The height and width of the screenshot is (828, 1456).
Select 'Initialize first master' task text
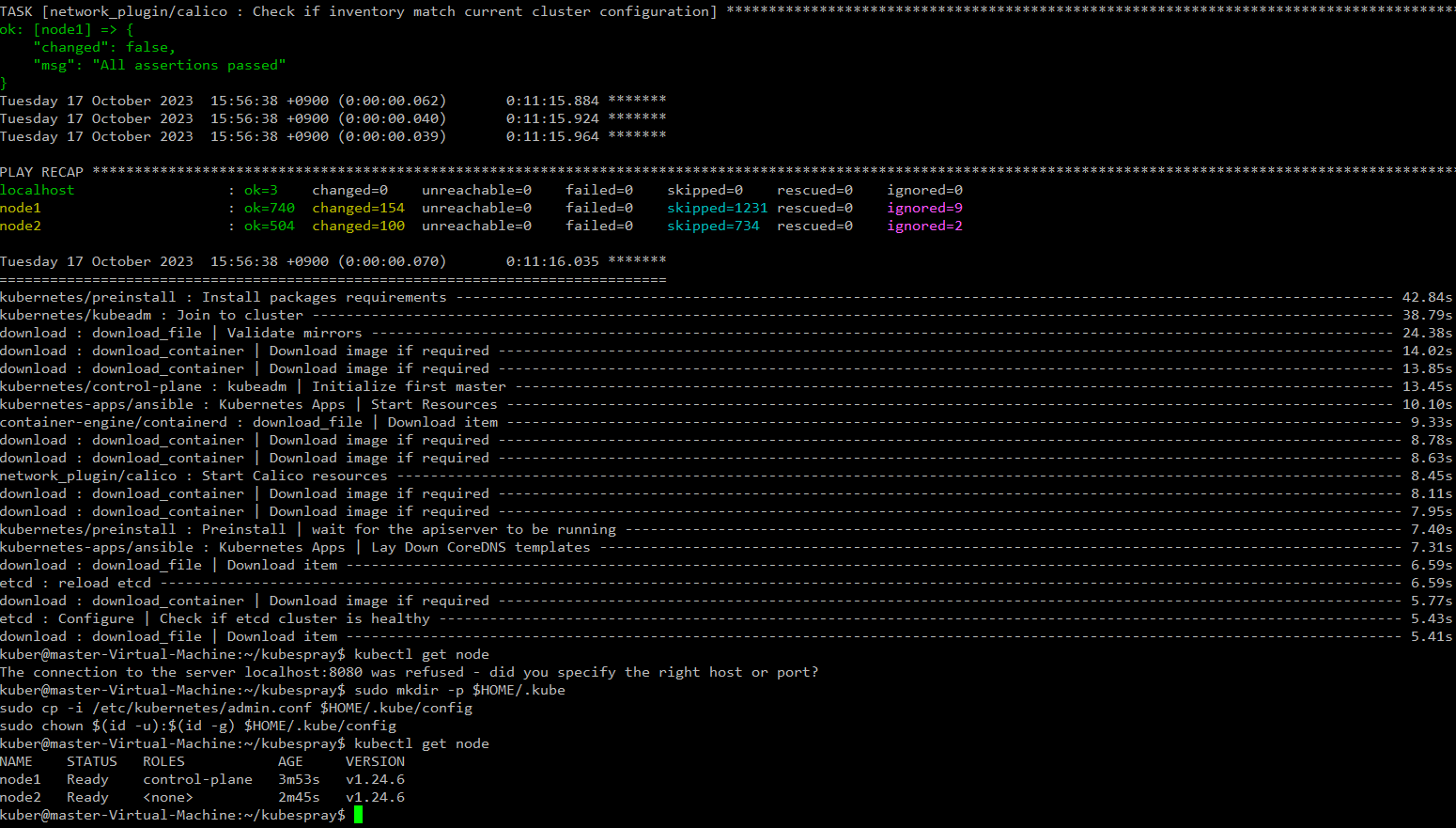[x=410, y=386]
